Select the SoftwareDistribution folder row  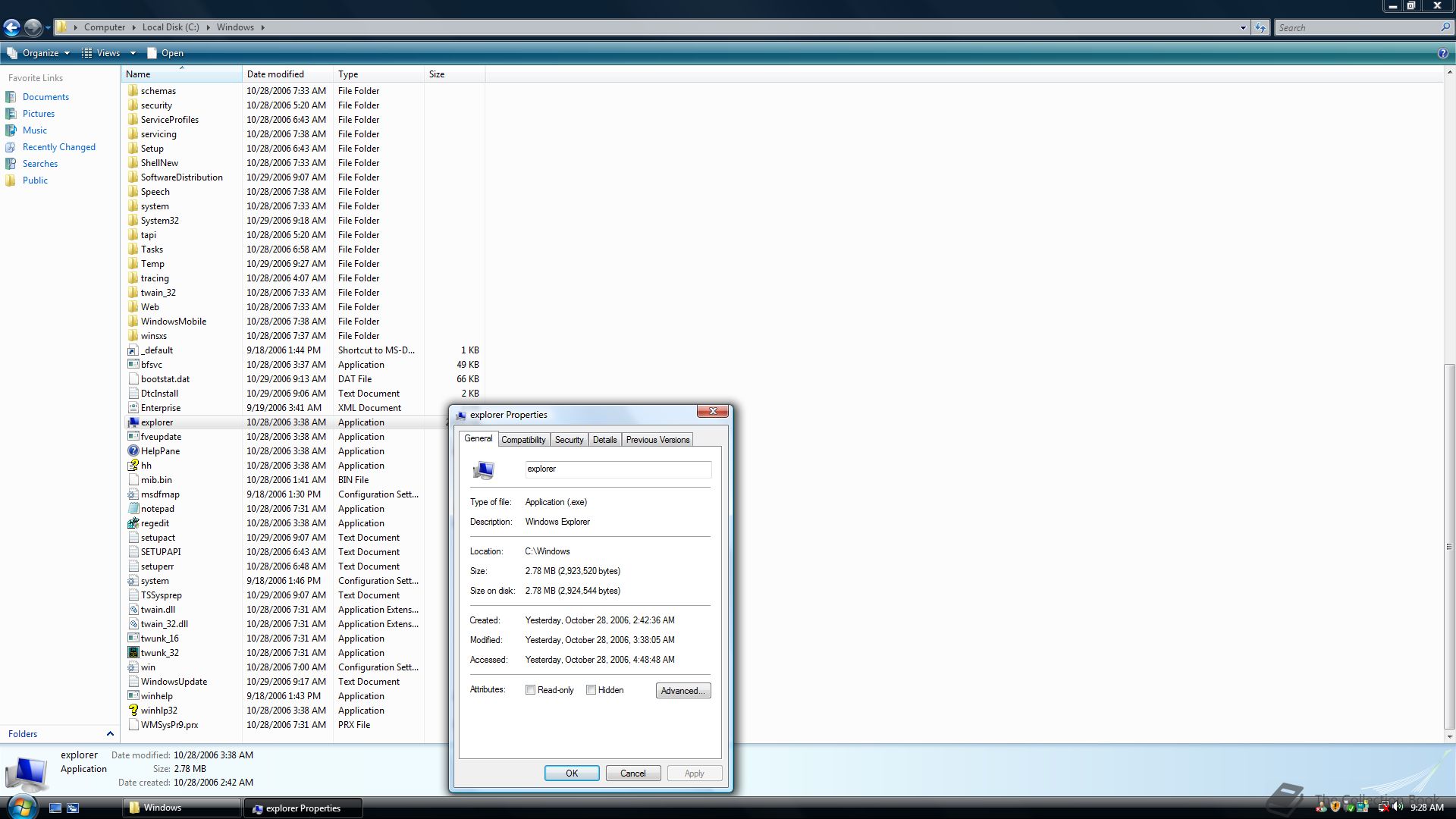coord(303,177)
